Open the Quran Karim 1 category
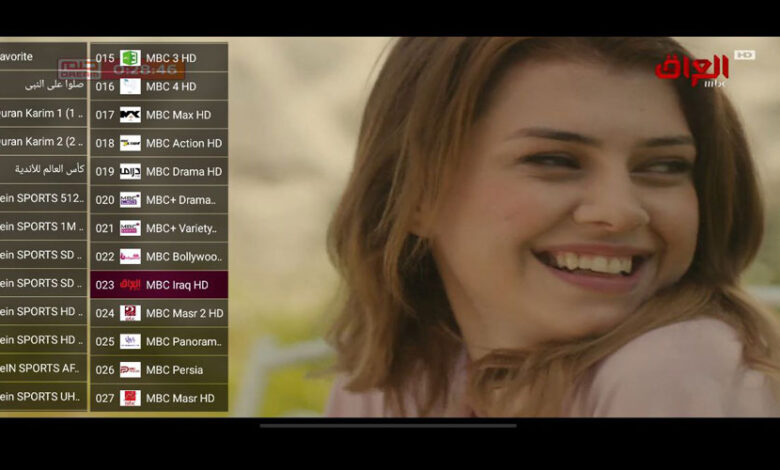 point(42,113)
